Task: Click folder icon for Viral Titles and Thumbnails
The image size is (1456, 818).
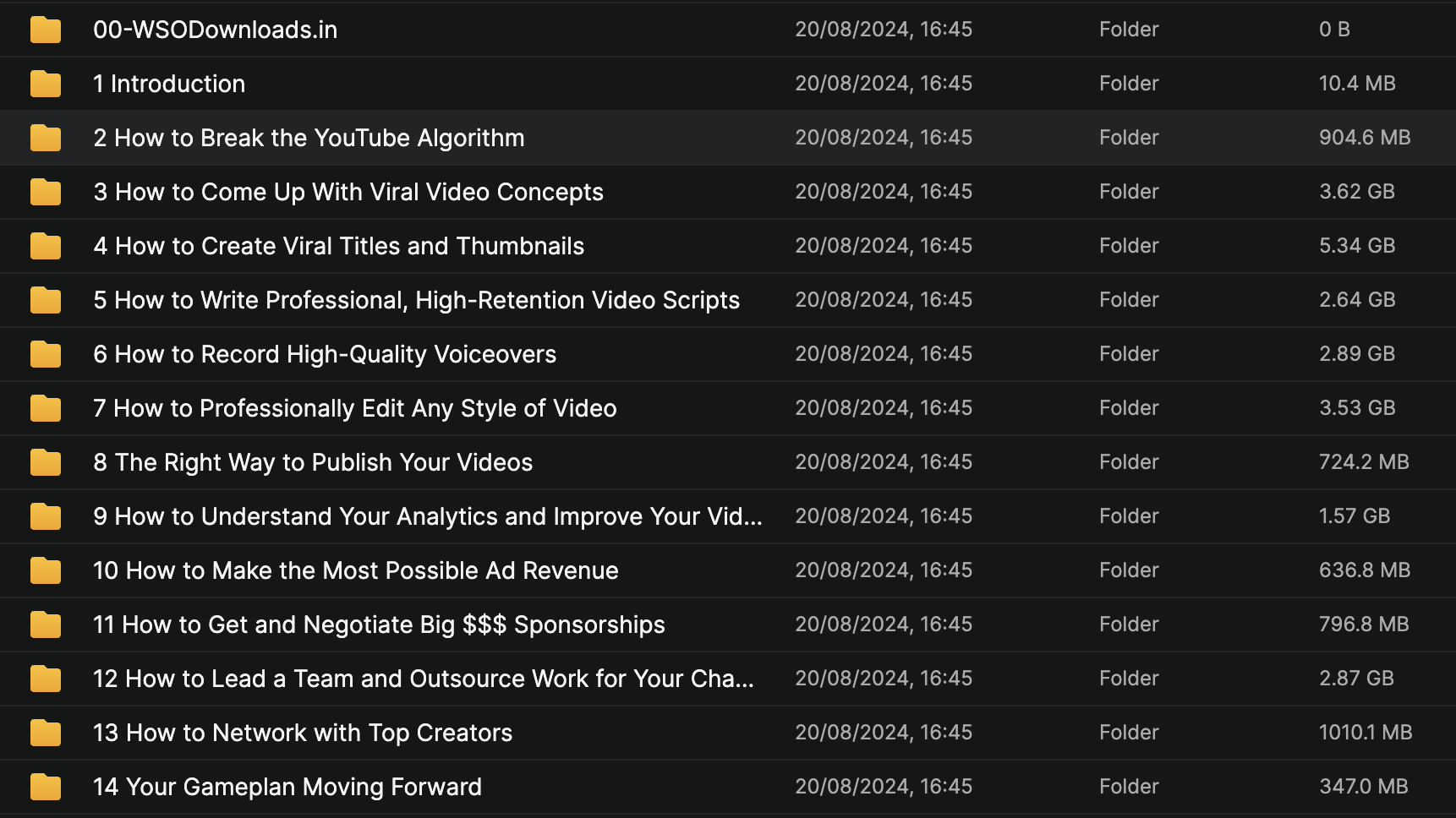Action: 46,247
